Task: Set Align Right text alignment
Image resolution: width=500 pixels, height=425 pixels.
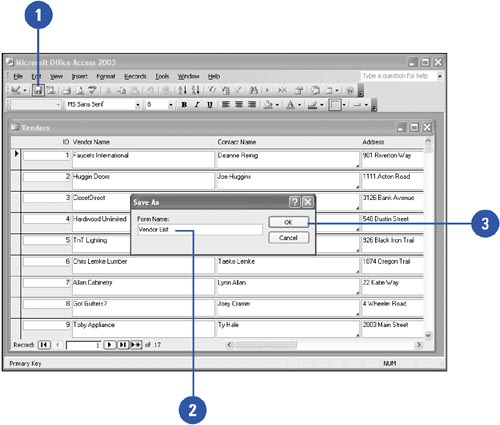Action: (252, 105)
